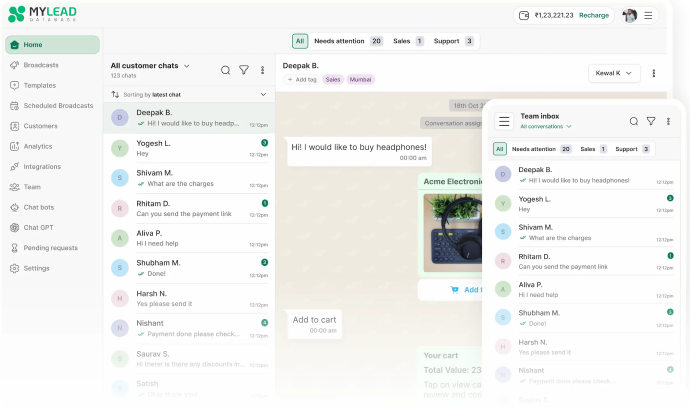Image resolution: width=690 pixels, height=408 pixels.
Task: Open the Kewal K assignee dropdown
Action: pyautogui.click(x=614, y=73)
